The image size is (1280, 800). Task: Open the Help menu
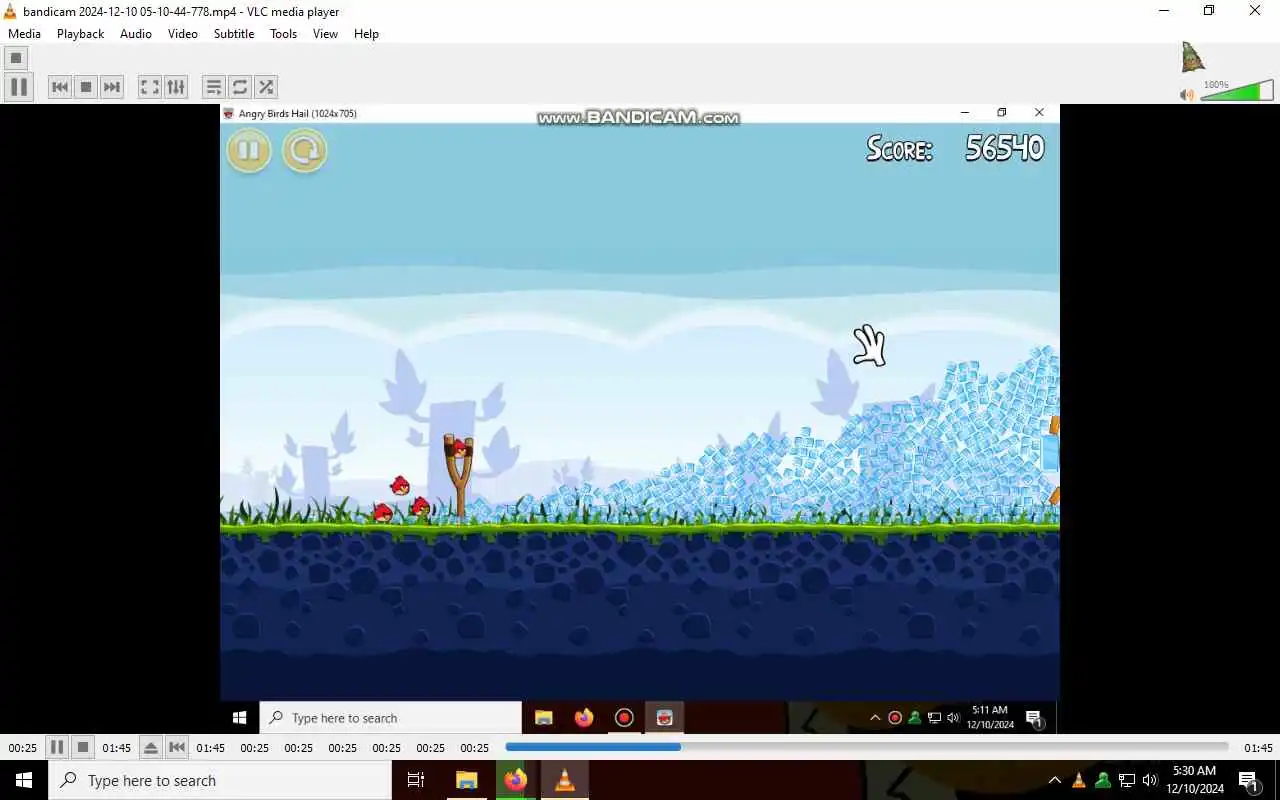click(366, 33)
